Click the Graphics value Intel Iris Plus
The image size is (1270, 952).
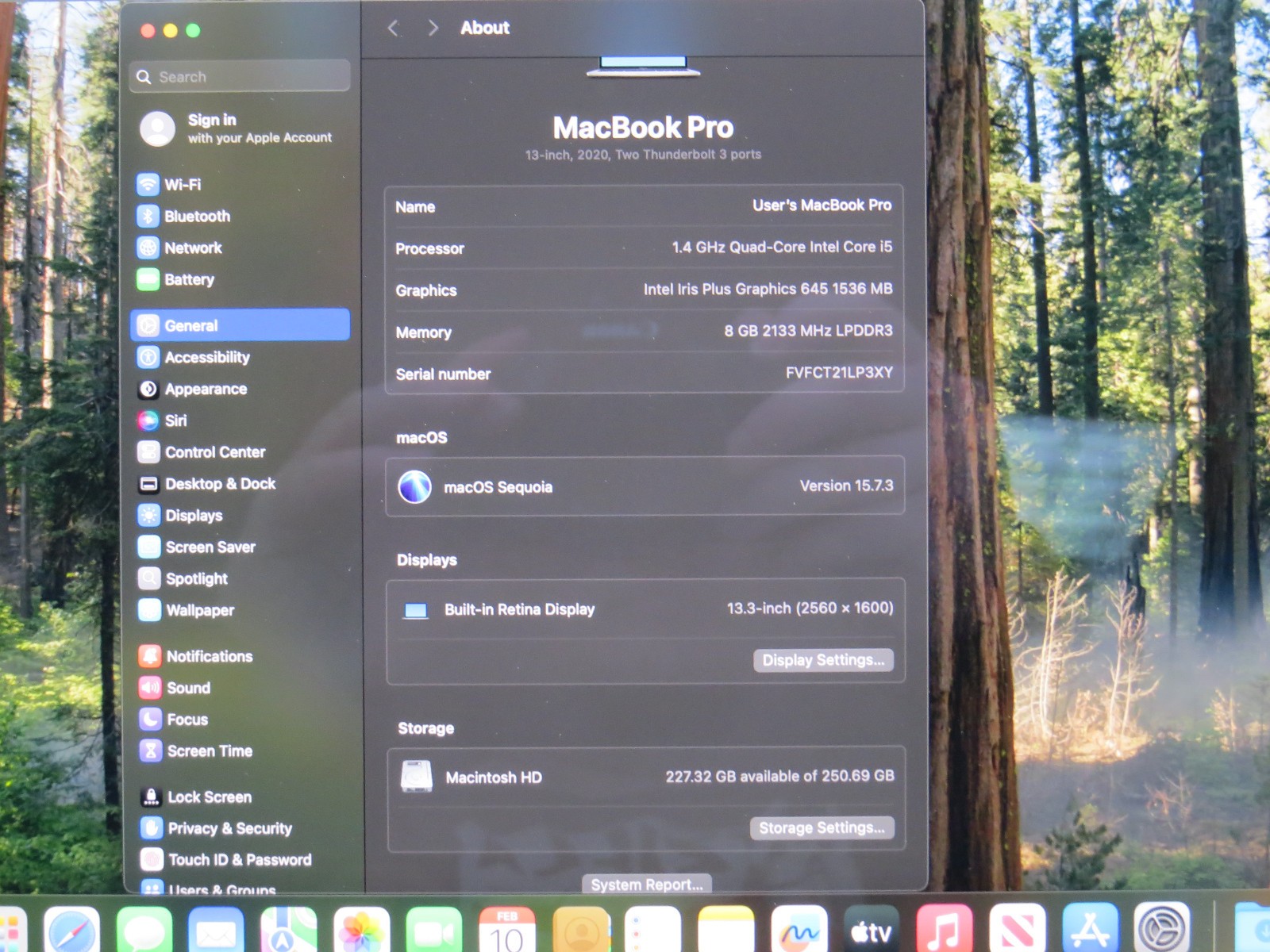pyautogui.click(x=768, y=289)
